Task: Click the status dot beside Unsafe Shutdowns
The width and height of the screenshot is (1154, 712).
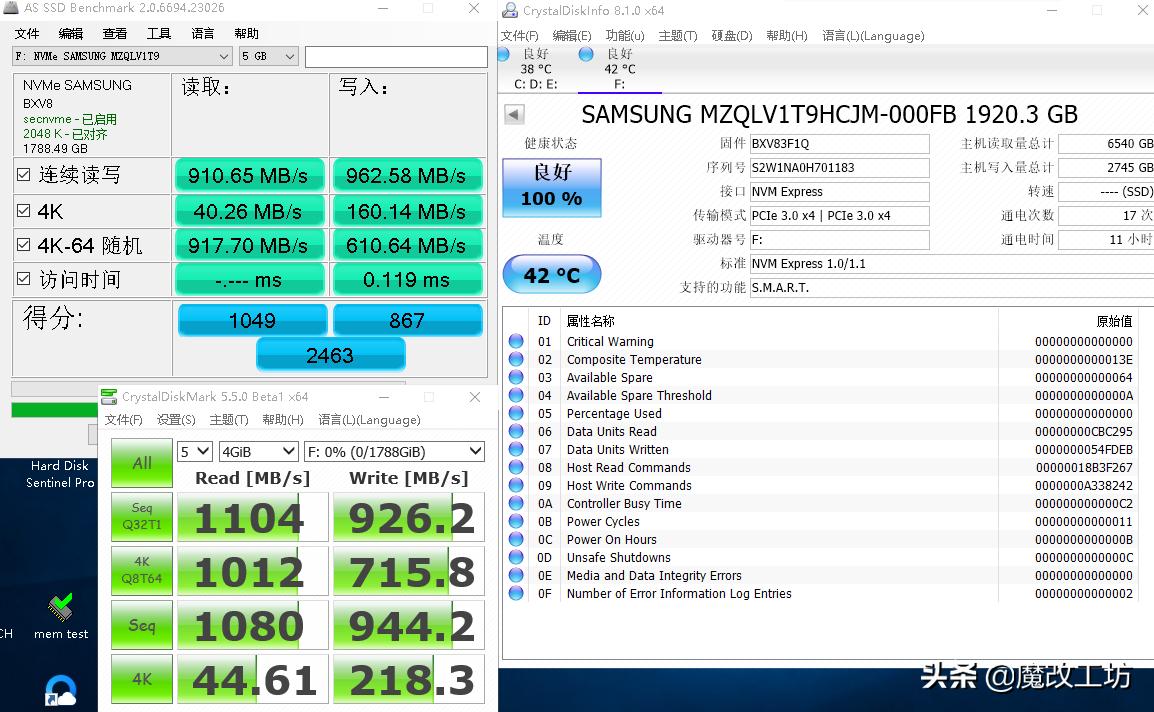Action: (x=516, y=558)
